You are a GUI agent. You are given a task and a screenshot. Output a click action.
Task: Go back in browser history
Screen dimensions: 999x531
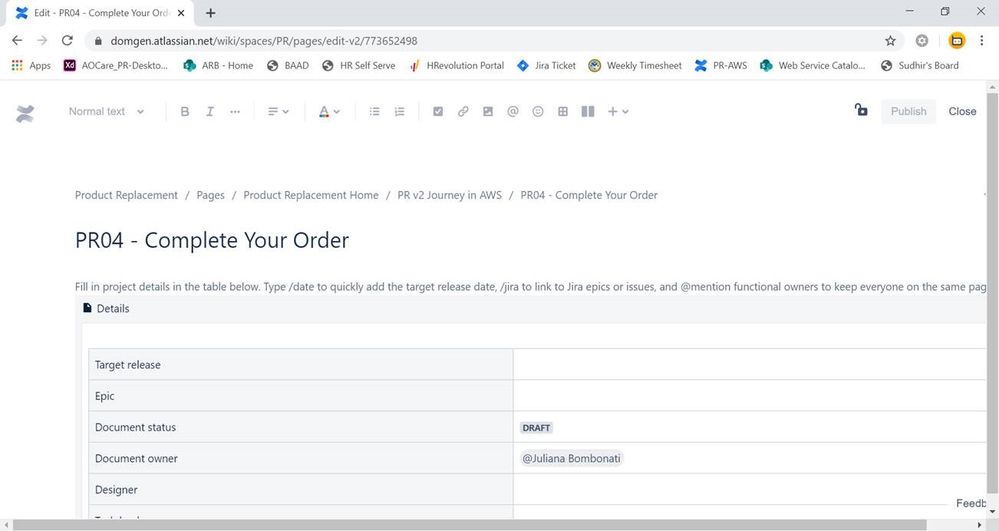17,41
